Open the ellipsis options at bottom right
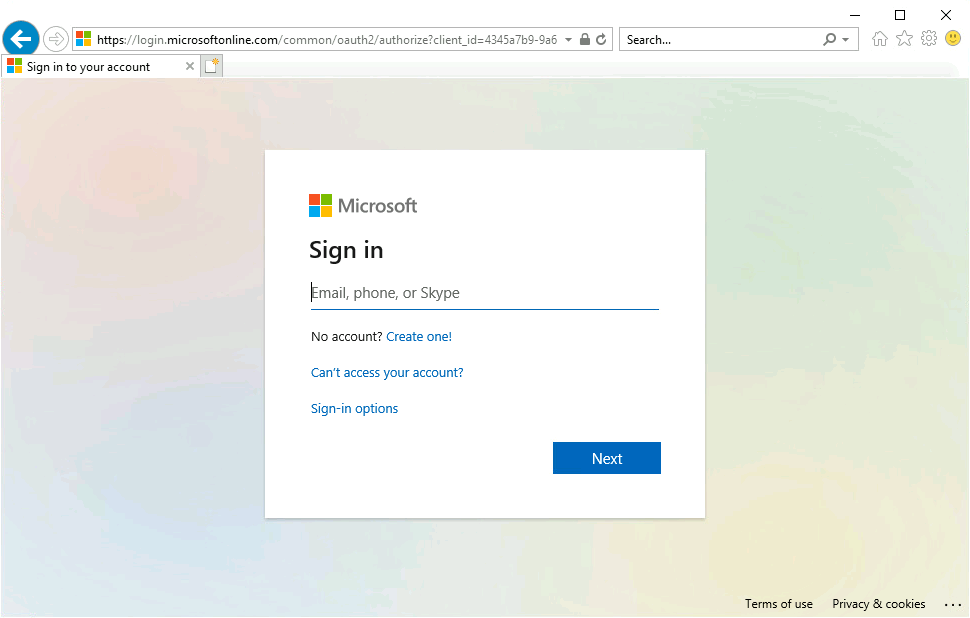The image size is (970, 618). tap(952, 604)
